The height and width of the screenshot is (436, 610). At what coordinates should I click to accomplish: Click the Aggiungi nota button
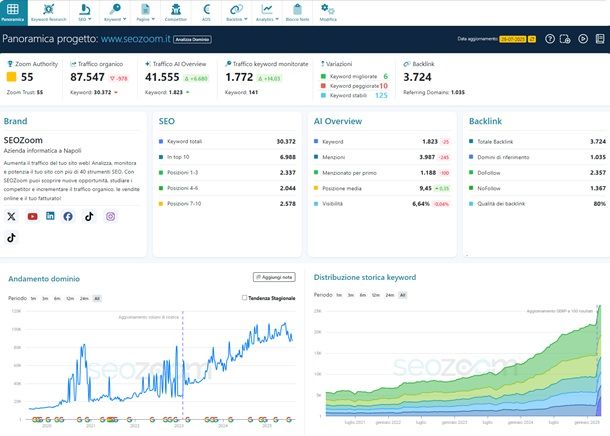pyautogui.click(x=275, y=277)
